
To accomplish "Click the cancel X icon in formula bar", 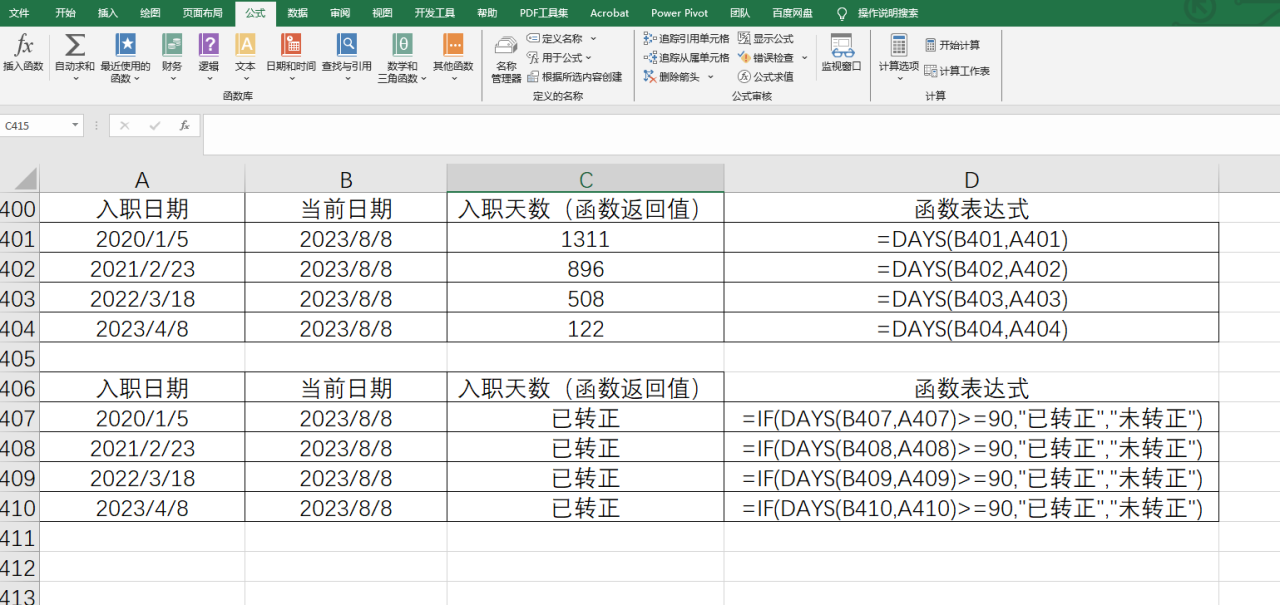I will [x=125, y=126].
